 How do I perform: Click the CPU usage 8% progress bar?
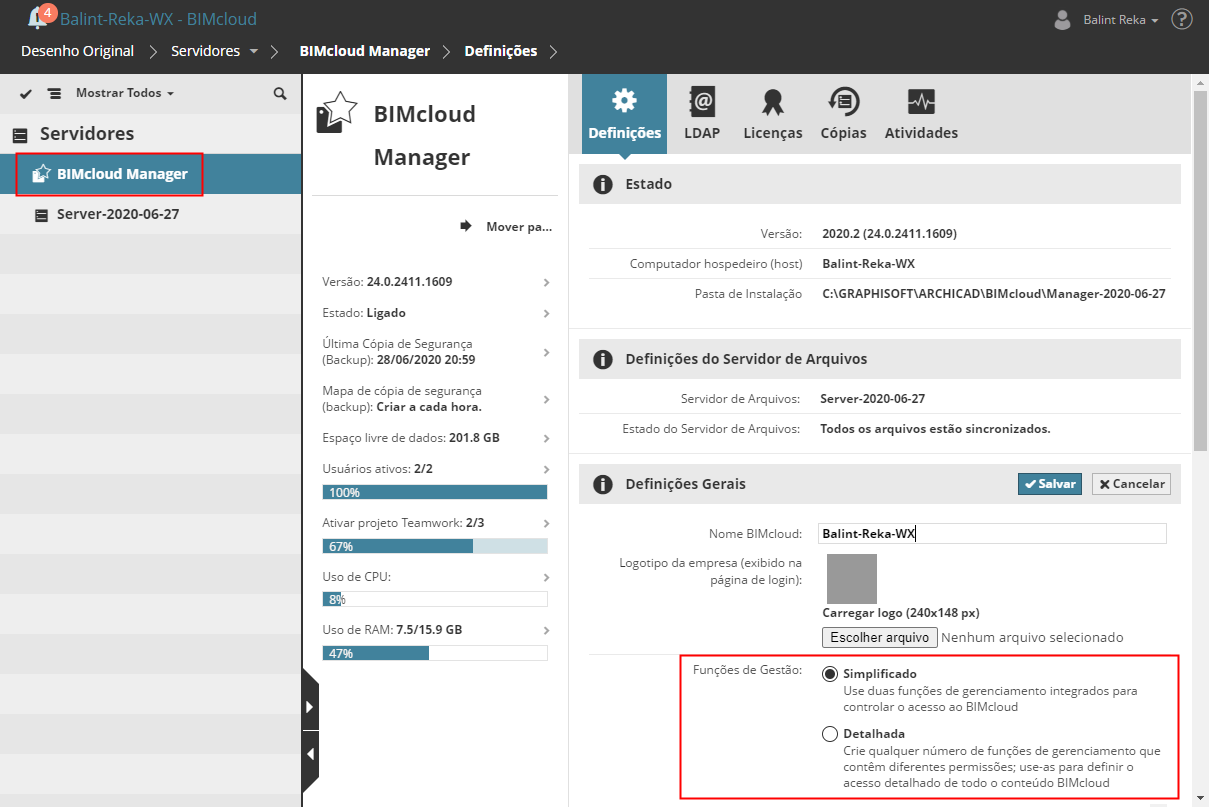pos(435,599)
